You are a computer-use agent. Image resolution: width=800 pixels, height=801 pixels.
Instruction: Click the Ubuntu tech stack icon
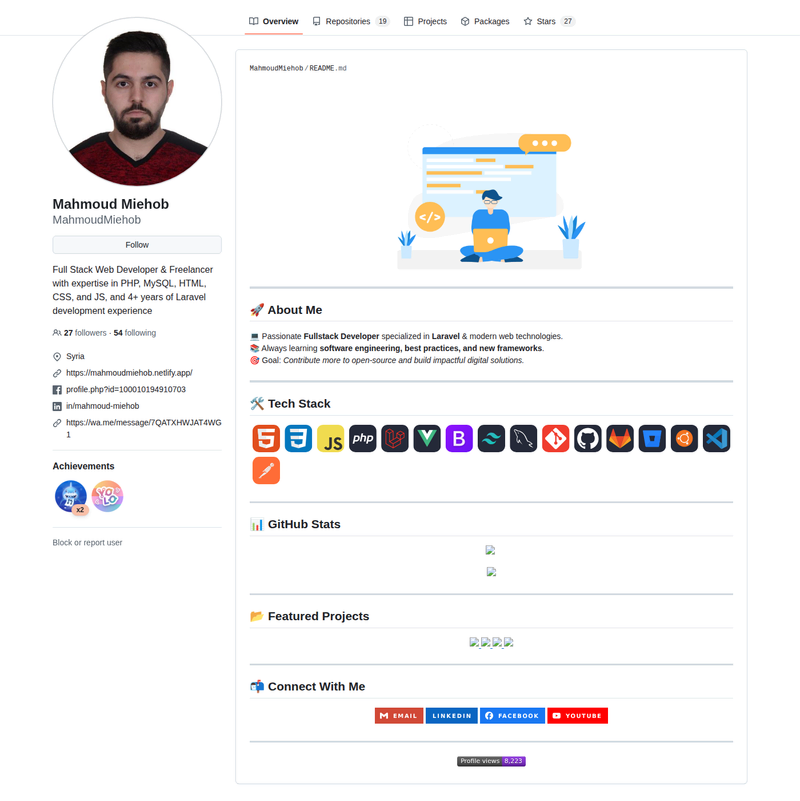pos(685,438)
